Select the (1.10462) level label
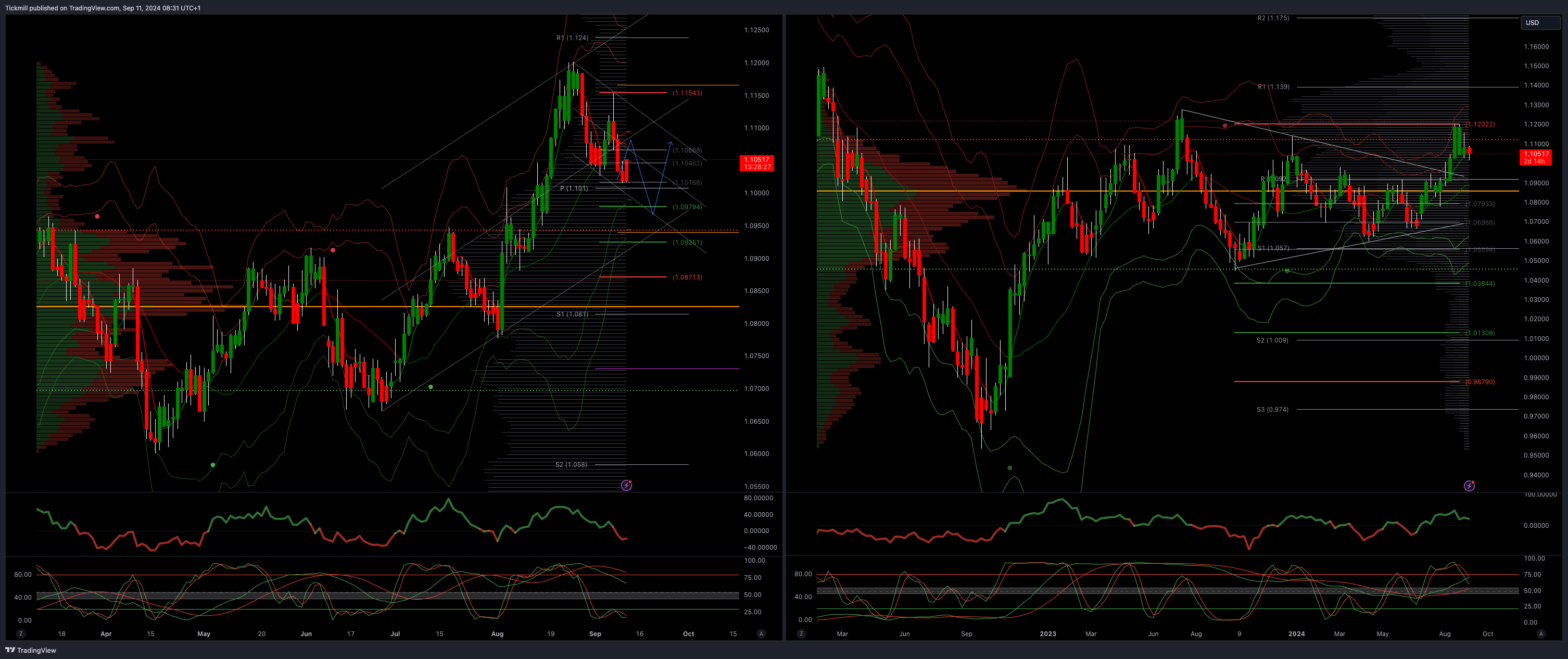Image resolution: width=1568 pixels, height=659 pixels. pyautogui.click(x=687, y=163)
